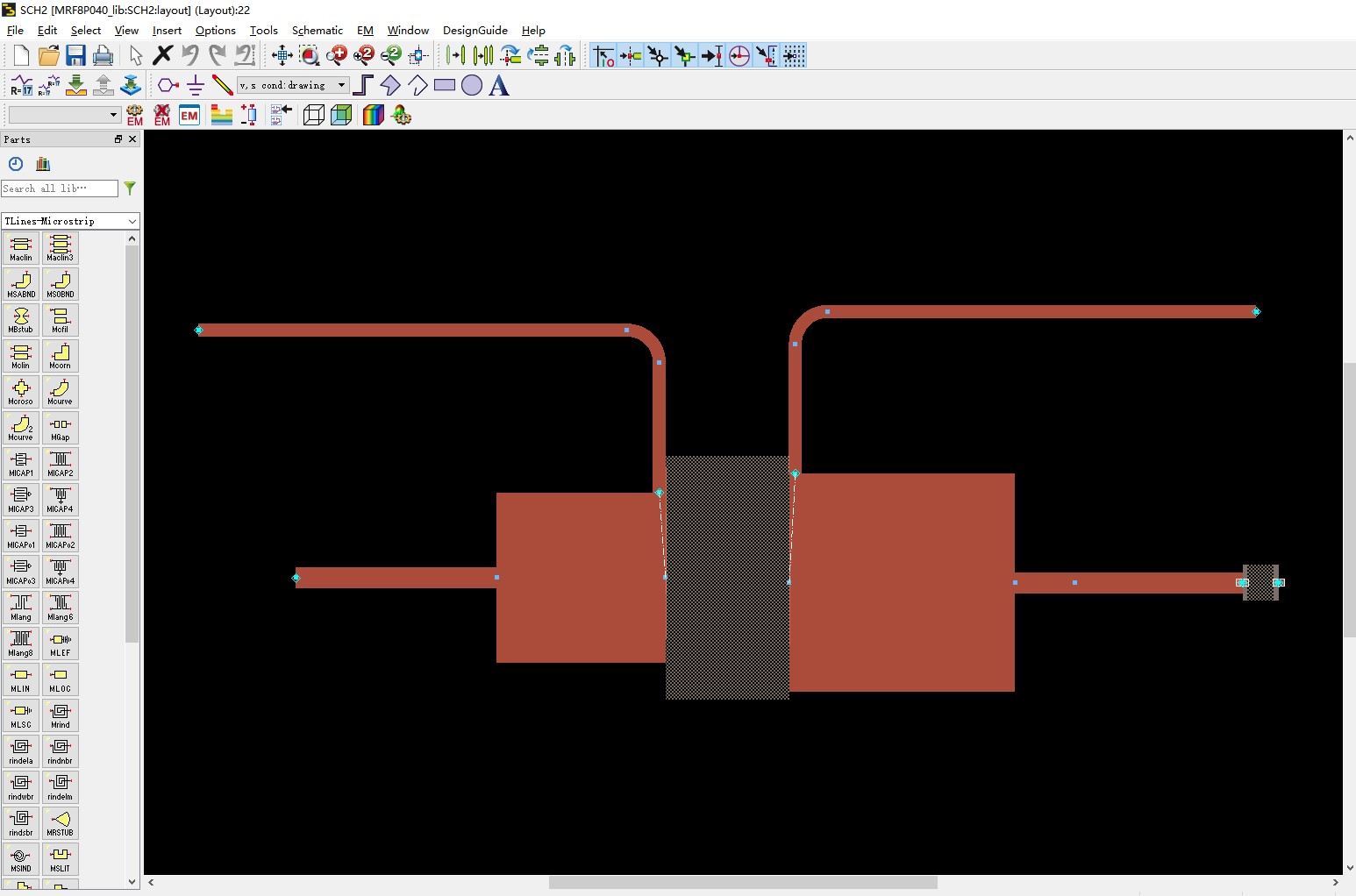The image size is (1356, 896).
Task: Select the insert path tool
Action: [363, 85]
